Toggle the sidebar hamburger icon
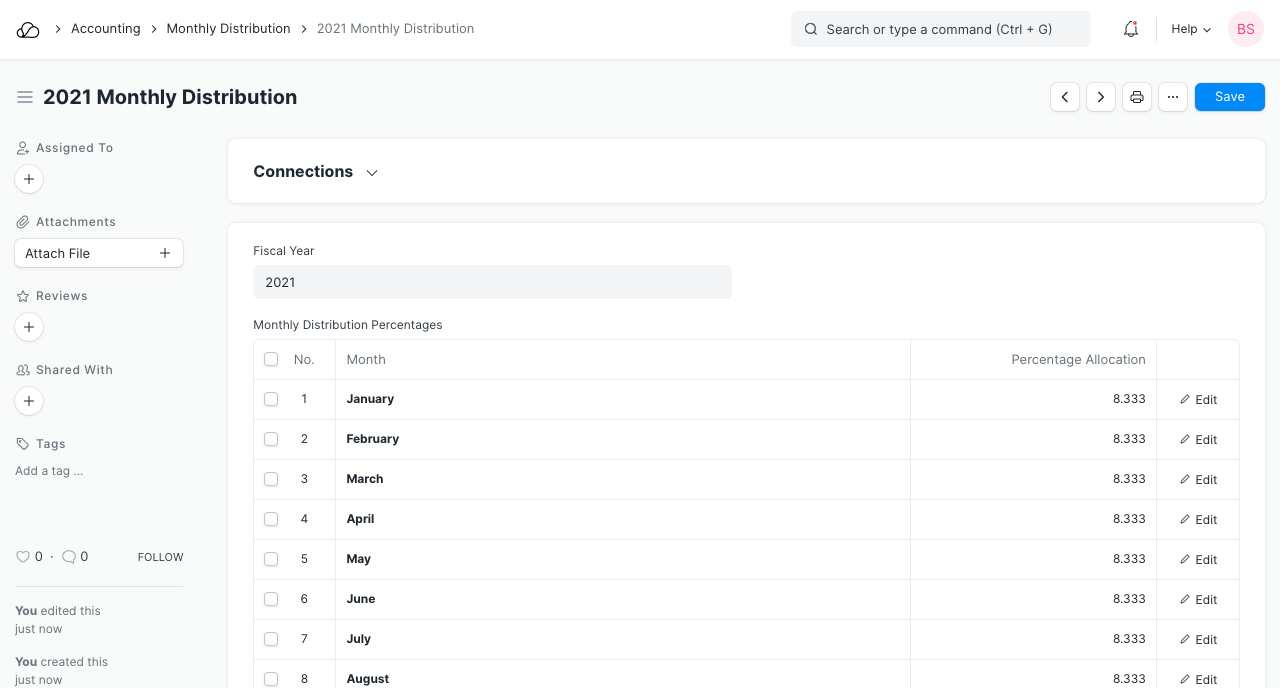Image resolution: width=1280 pixels, height=688 pixels. click(25, 97)
